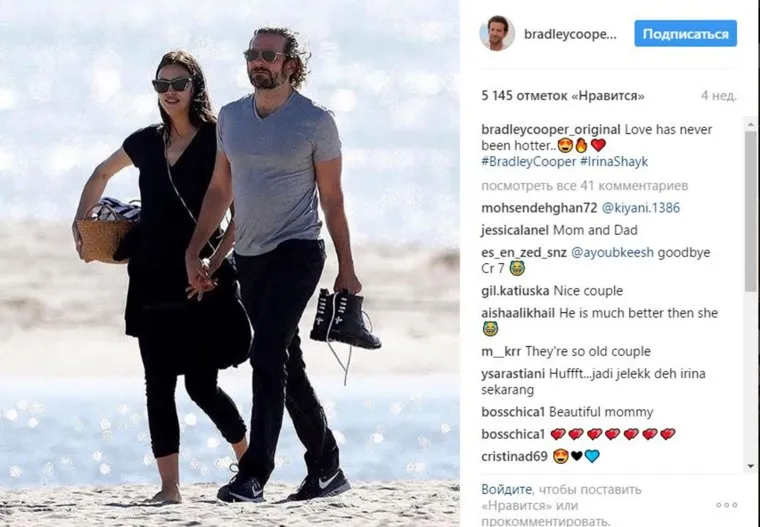Open bradleycooper_original caption username
Screen dimensions: 760x527
(551, 129)
